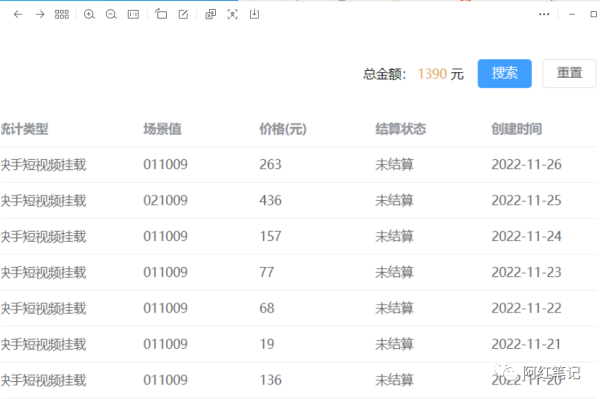Click 未结算 status in the 436 row
Image resolution: width=600 pixels, height=399 pixels.
pos(394,201)
